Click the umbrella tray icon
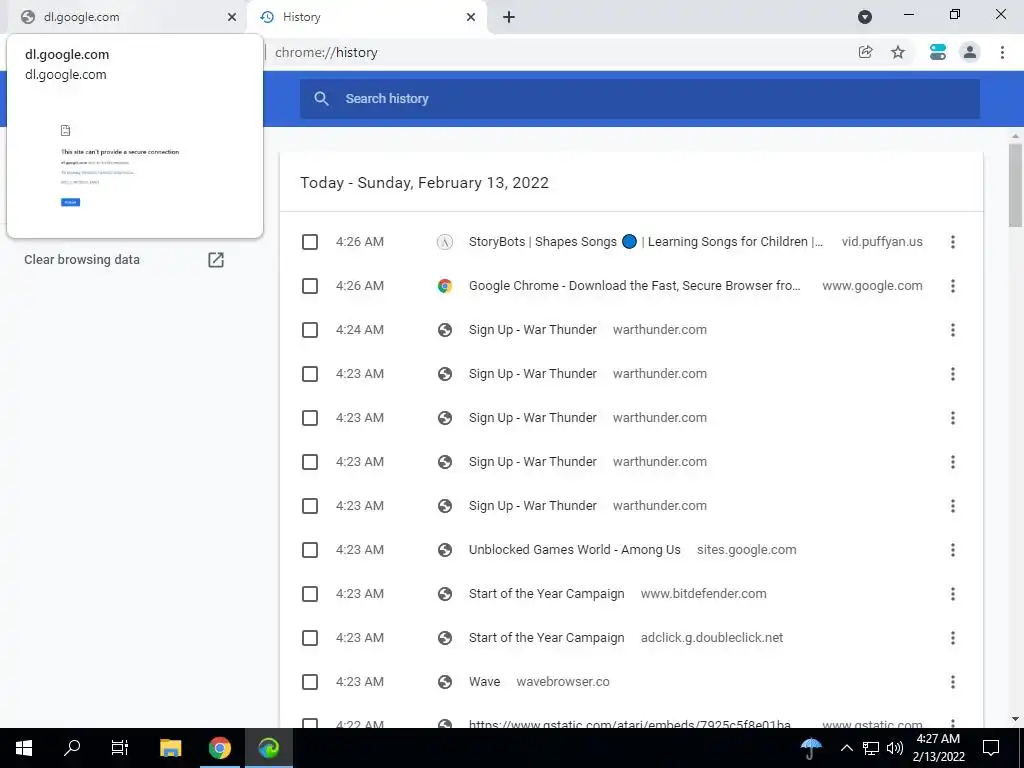 point(811,748)
